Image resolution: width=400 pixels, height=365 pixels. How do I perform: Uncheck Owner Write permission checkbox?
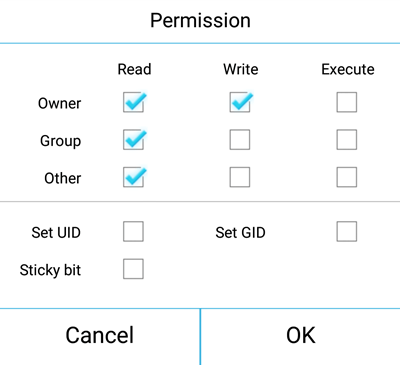(240, 102)
